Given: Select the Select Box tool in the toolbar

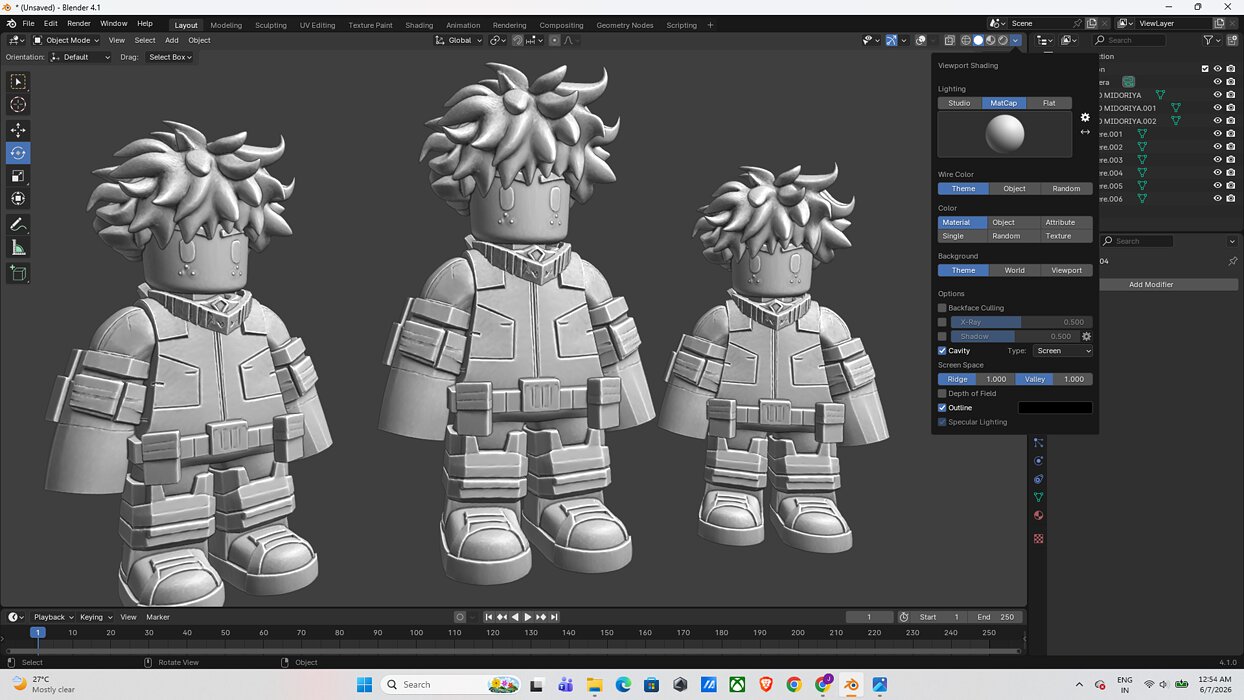Looking at the screenshot, I should pyautogui.click(x=18, y=81).
